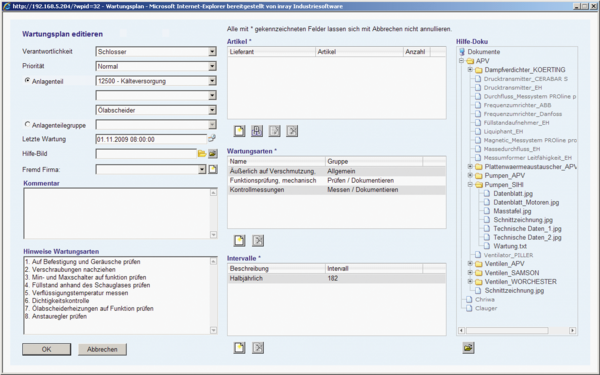Click Anzahl column header
The width and height of the screenshot is (600, 375).
tap(416, 52)
